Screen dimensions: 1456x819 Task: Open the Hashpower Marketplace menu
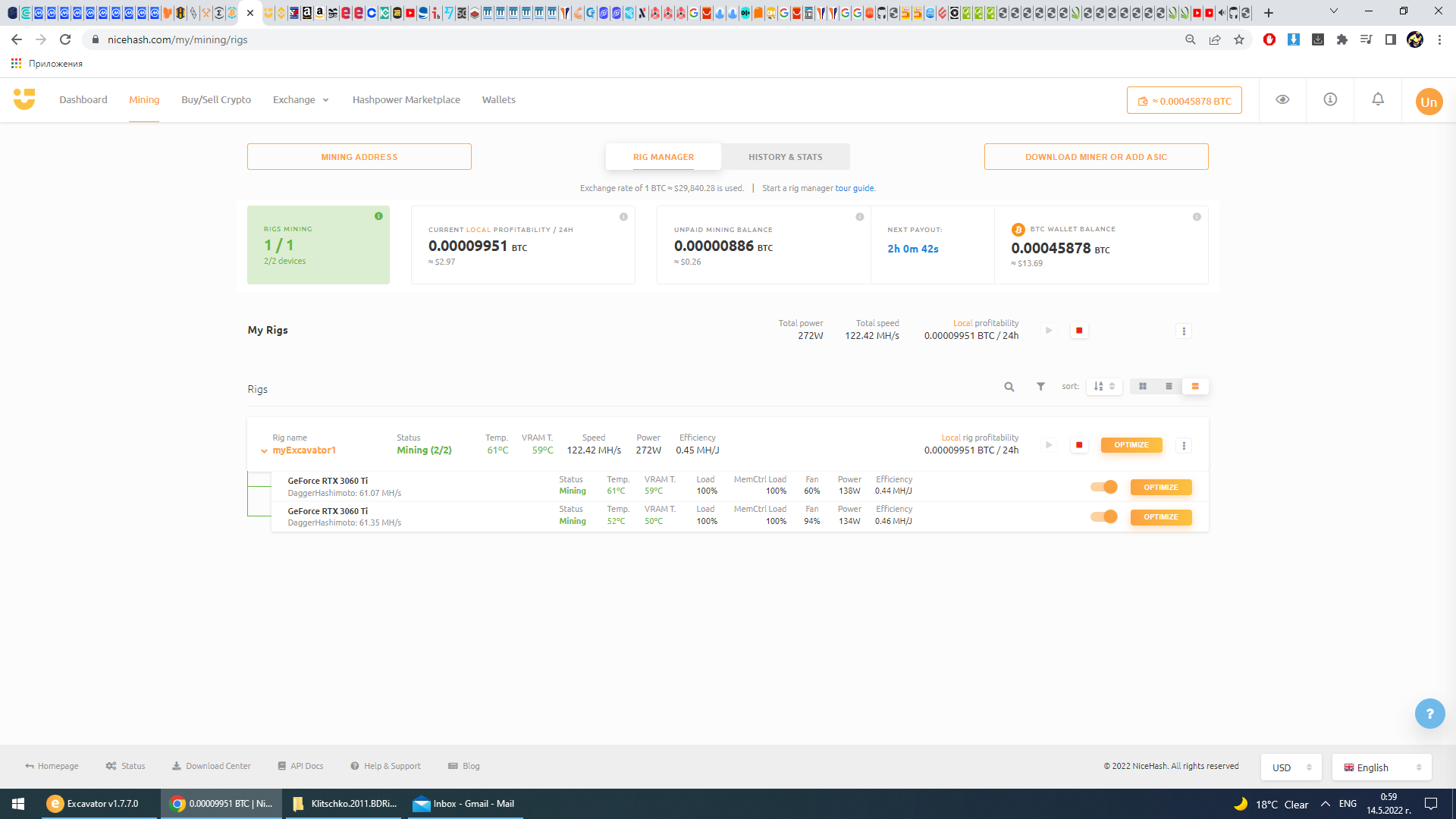[406, 99]
